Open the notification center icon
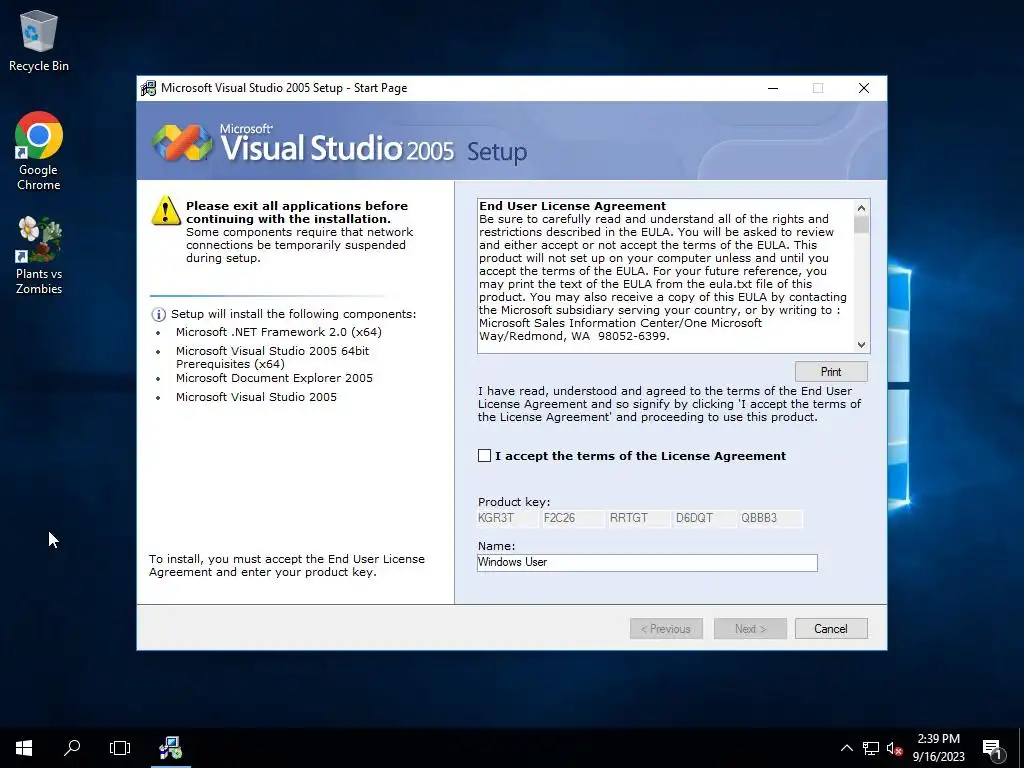 click(x=993, y=748)
